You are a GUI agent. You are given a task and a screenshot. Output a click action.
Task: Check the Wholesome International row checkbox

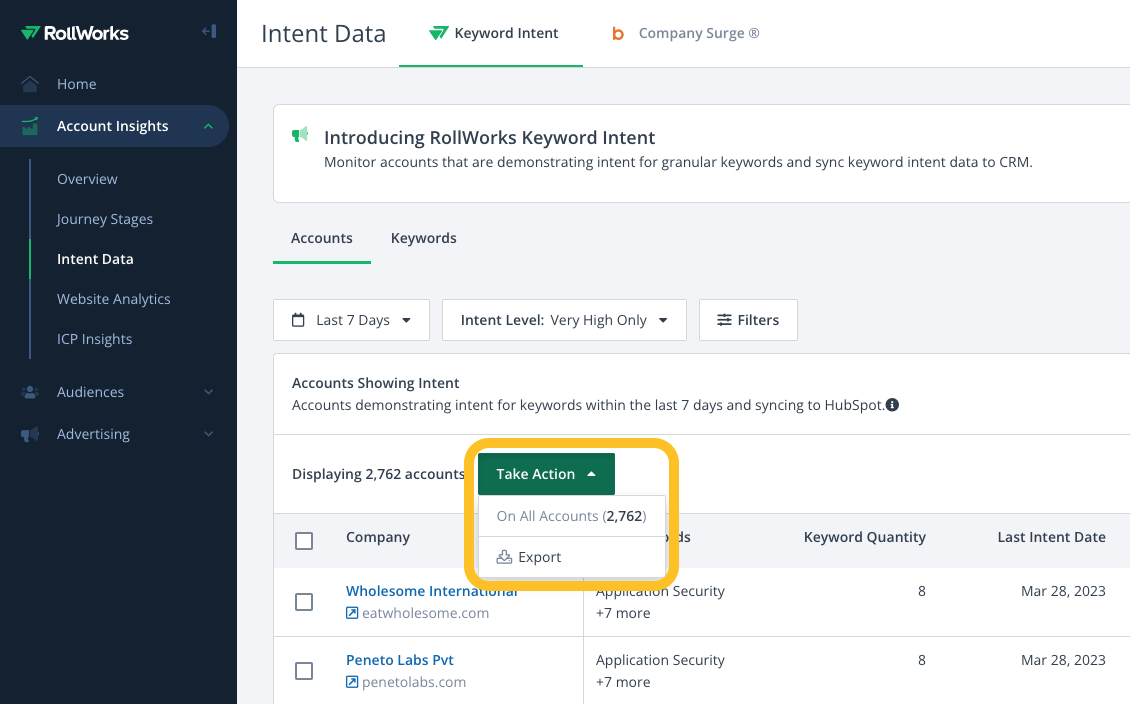click(x=304, y=602)
